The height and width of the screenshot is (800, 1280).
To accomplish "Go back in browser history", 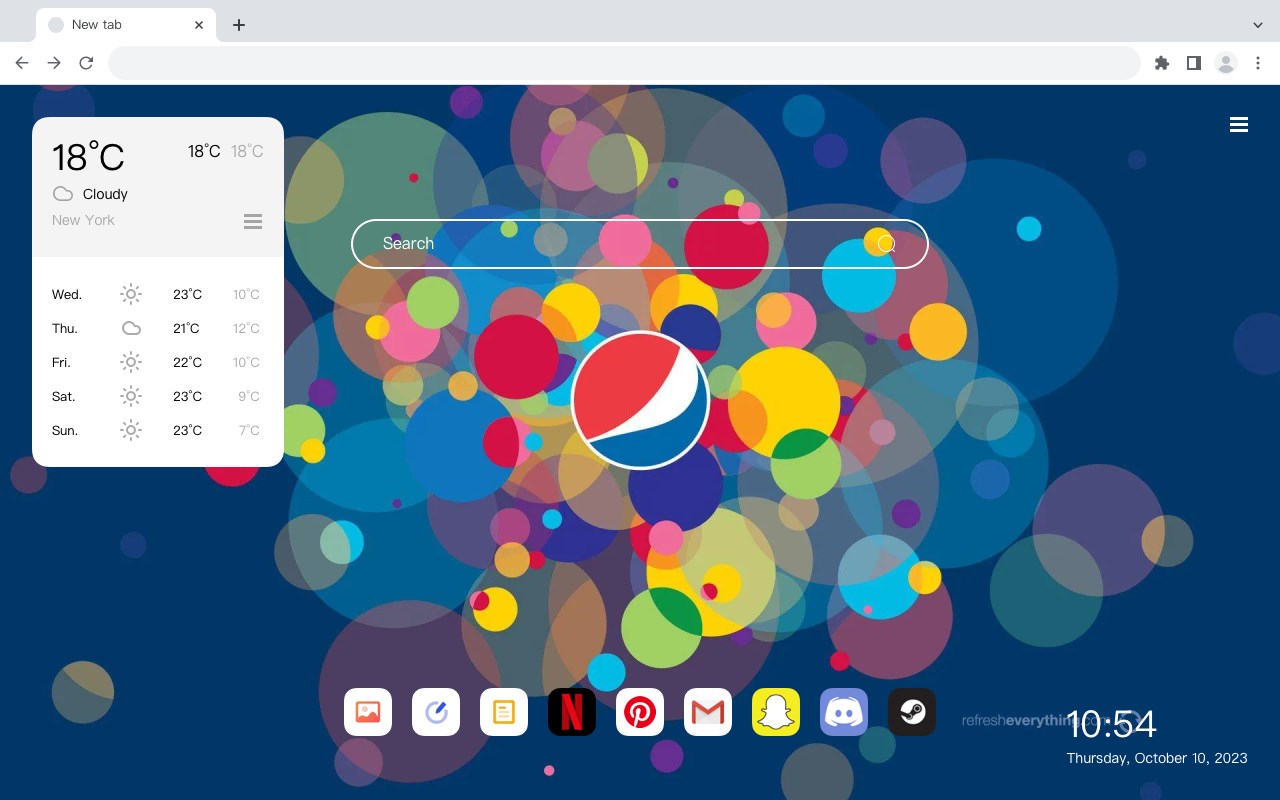I will point(22,63).
